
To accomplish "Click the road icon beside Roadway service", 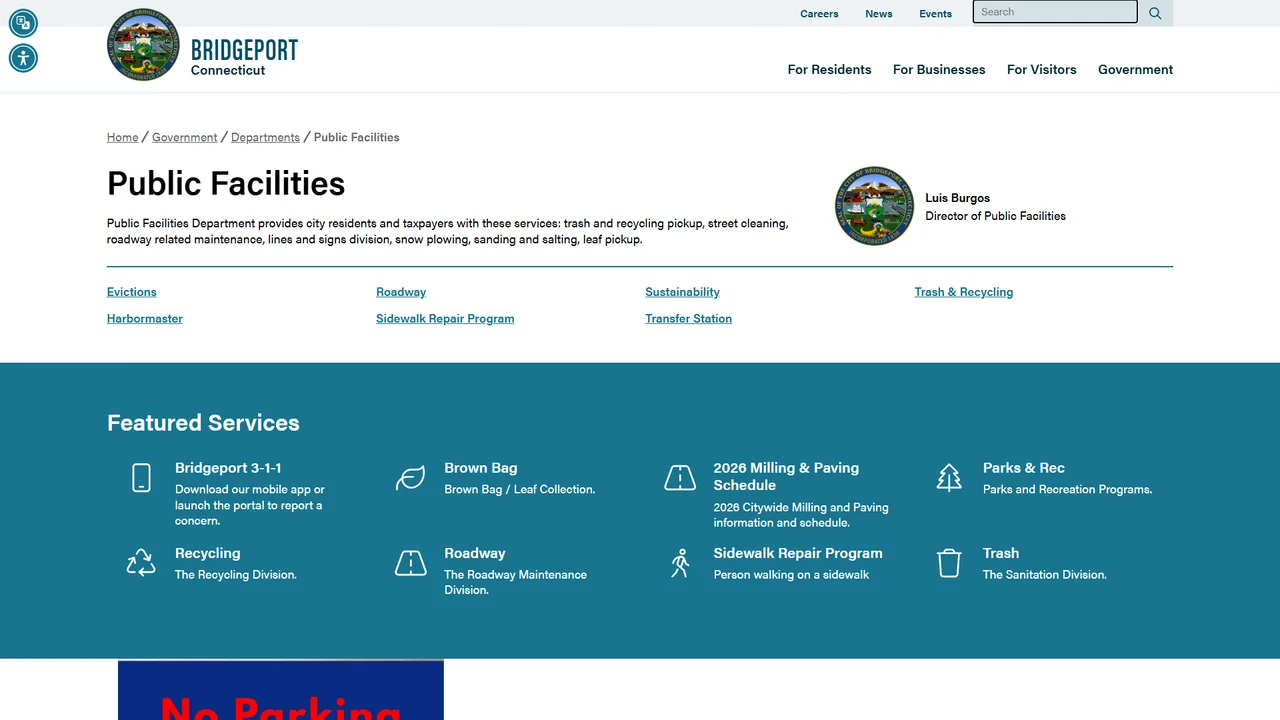I will click(410, 563).
